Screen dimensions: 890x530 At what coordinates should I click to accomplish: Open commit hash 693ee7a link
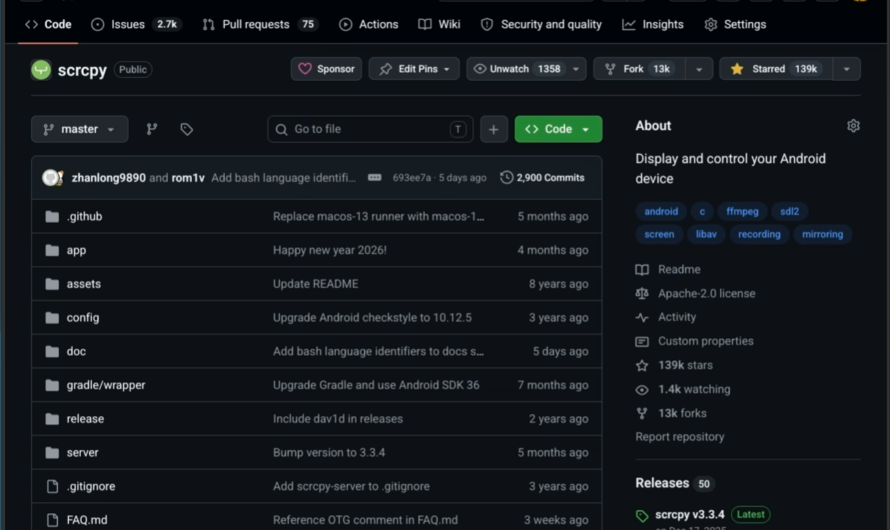click(x=412, y=178)
